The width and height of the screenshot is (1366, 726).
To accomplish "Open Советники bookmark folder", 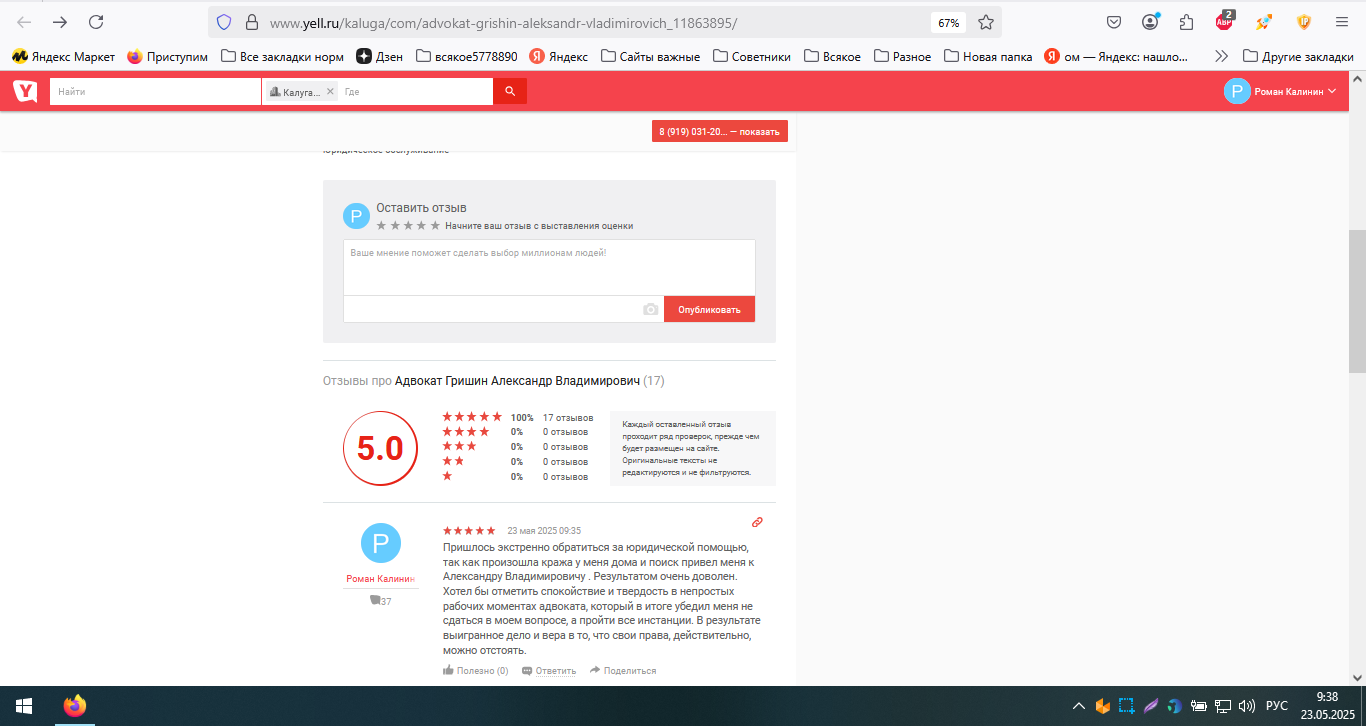I will point(752,57).
